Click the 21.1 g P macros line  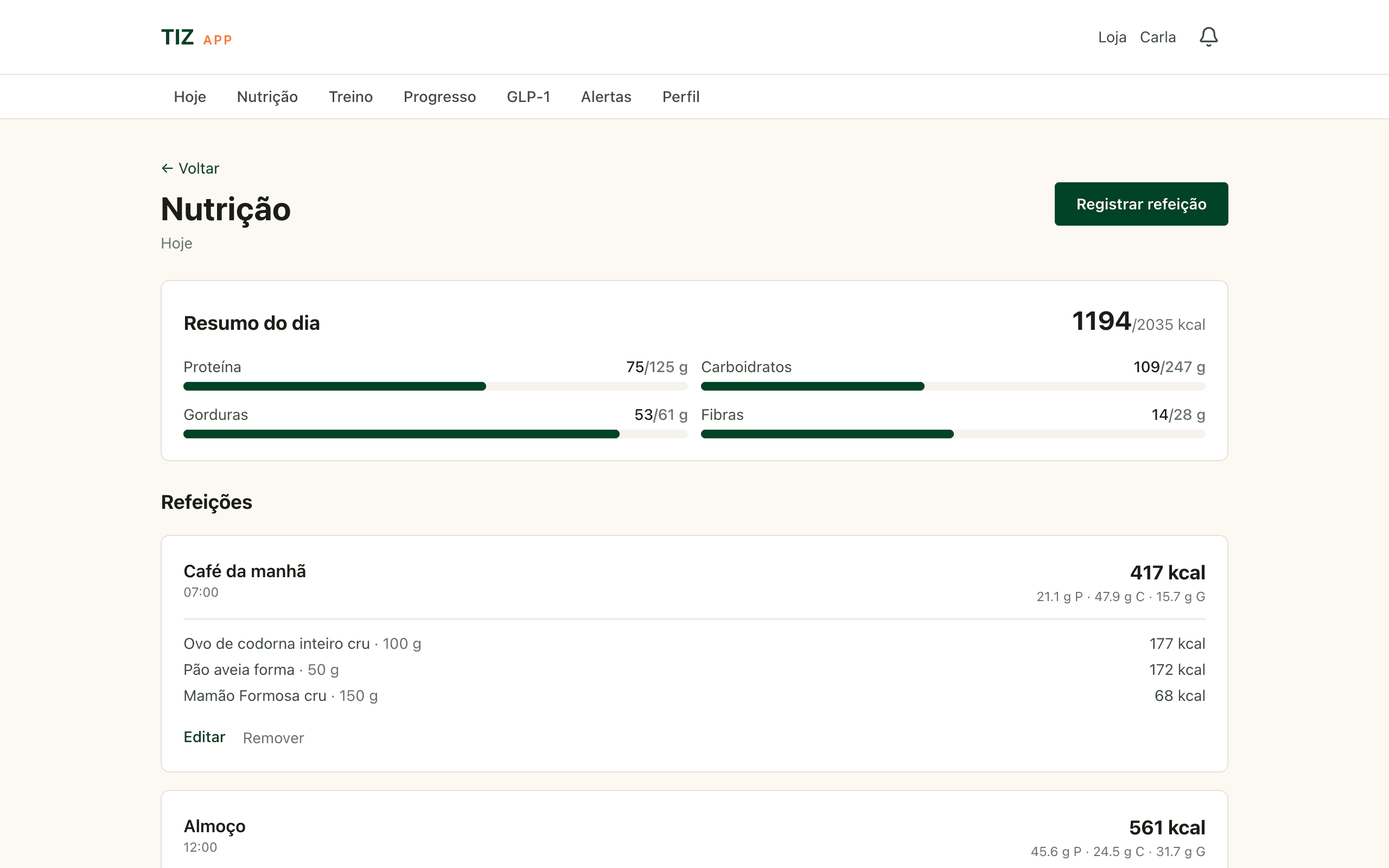[x=1120, y=597]
